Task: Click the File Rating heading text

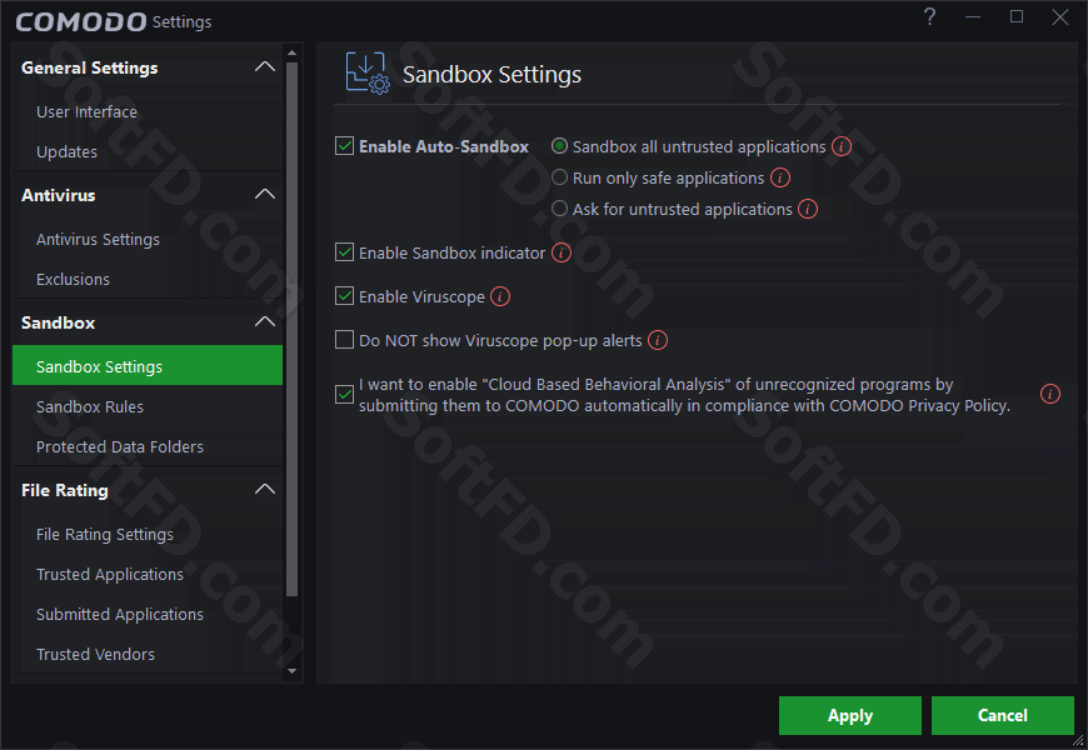Action: (x=65, y=491)
